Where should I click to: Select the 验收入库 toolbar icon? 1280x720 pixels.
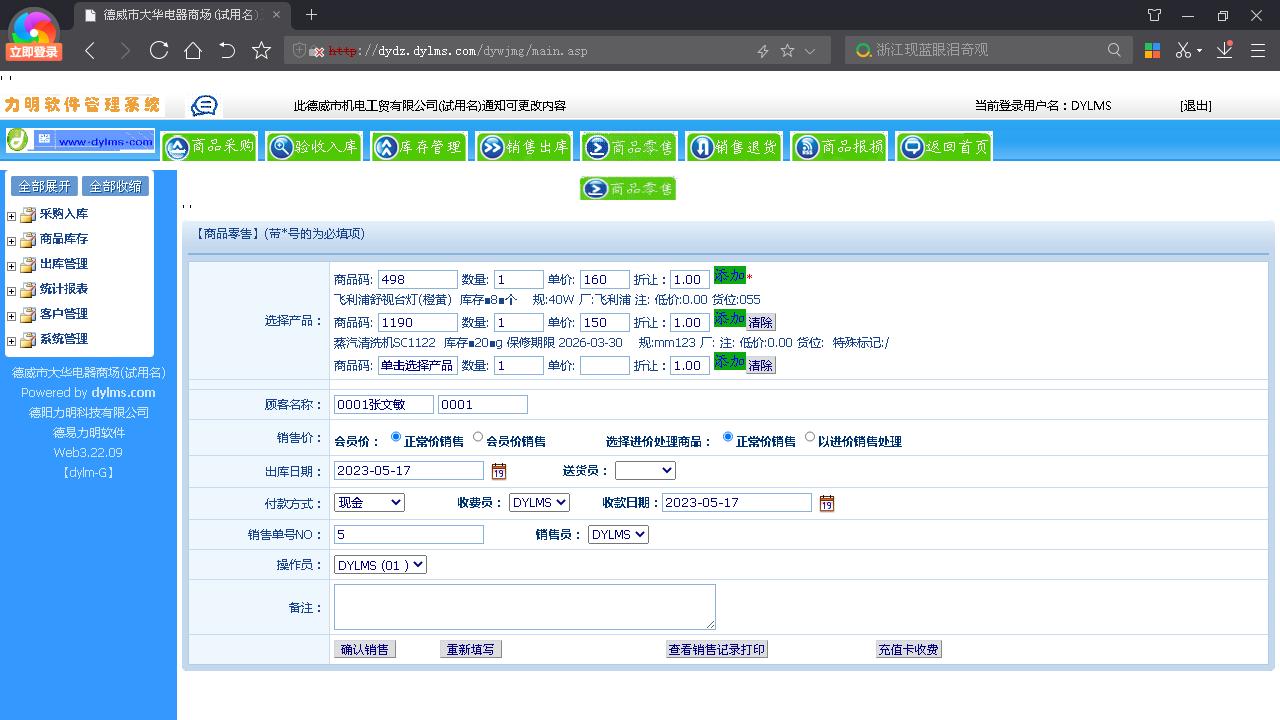point(312,146)
